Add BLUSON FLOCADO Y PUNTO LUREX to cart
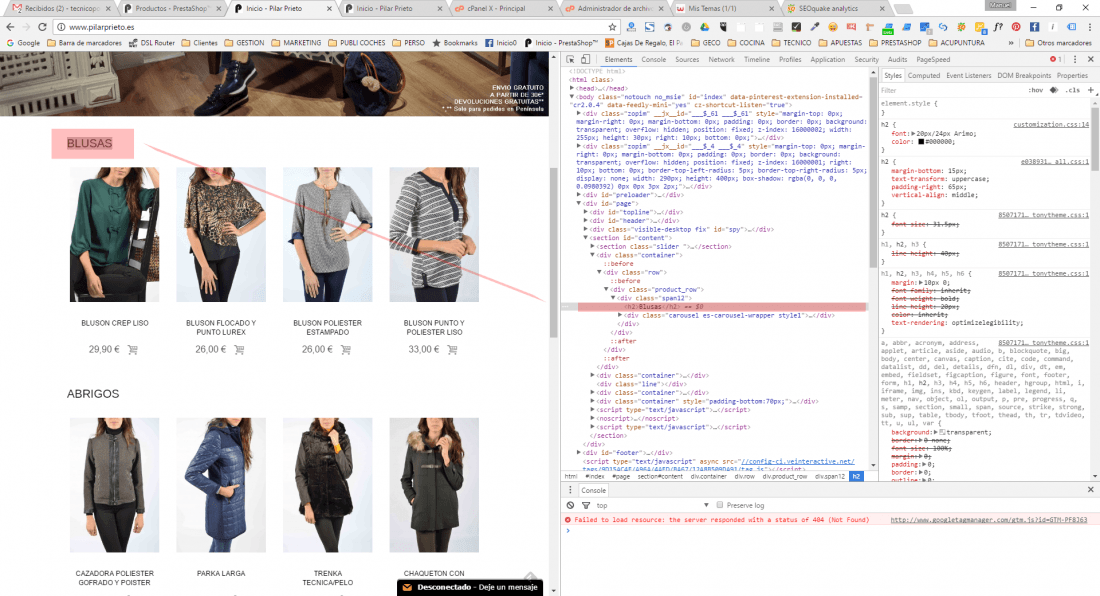Image resolution: width=1100 pixels, height=596 pixels. pos(239,349)
